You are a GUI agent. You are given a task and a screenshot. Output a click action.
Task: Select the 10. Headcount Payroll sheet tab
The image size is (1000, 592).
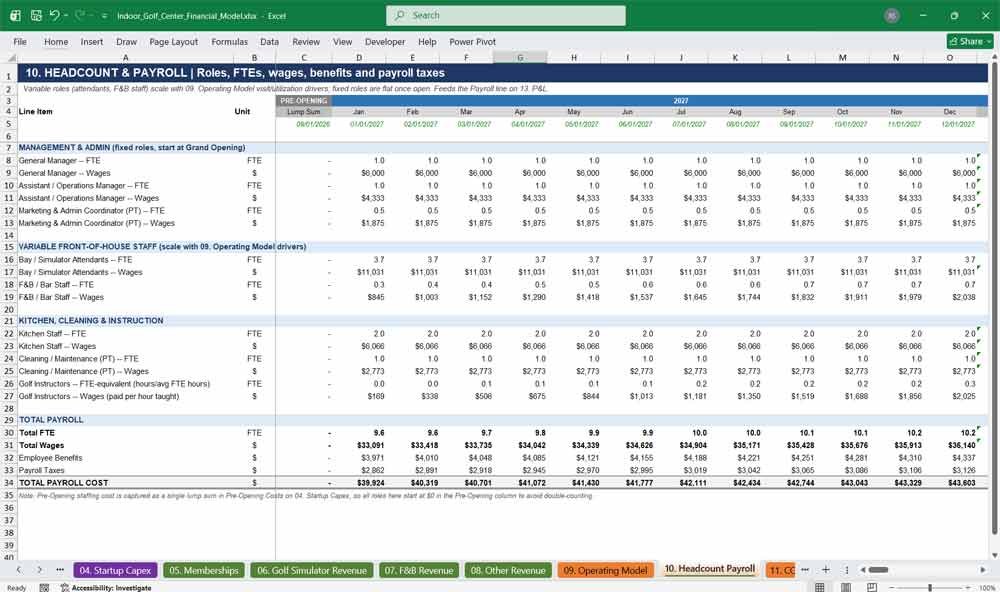tap(709, 569)
